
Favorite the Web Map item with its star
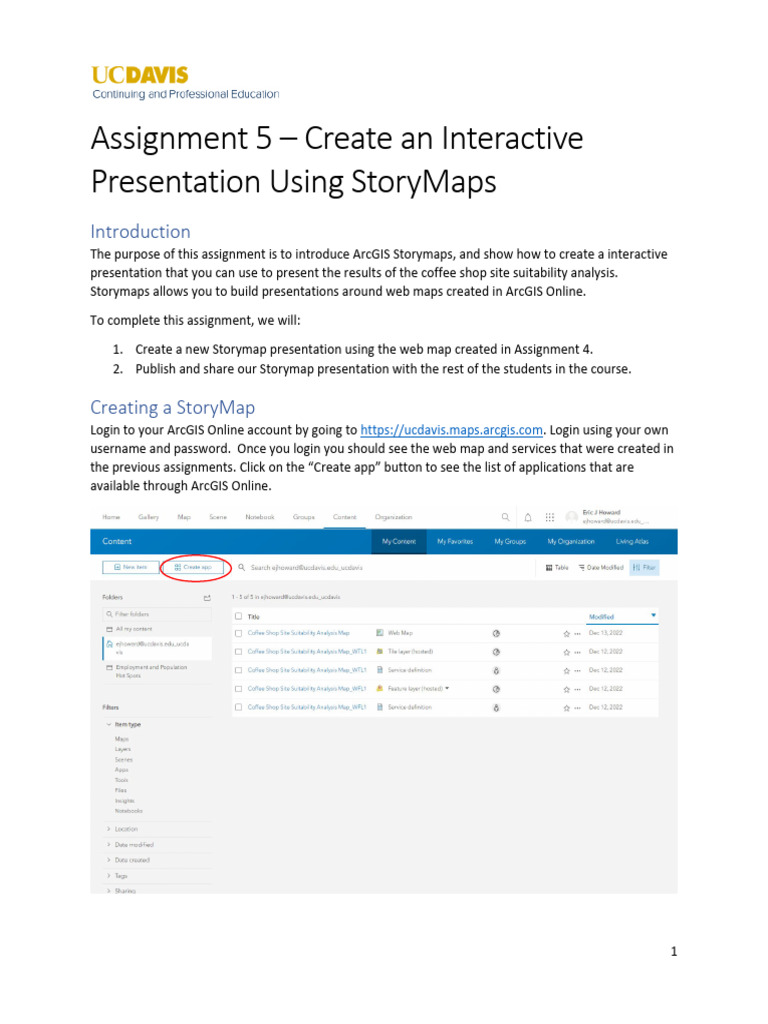point(566,633)
